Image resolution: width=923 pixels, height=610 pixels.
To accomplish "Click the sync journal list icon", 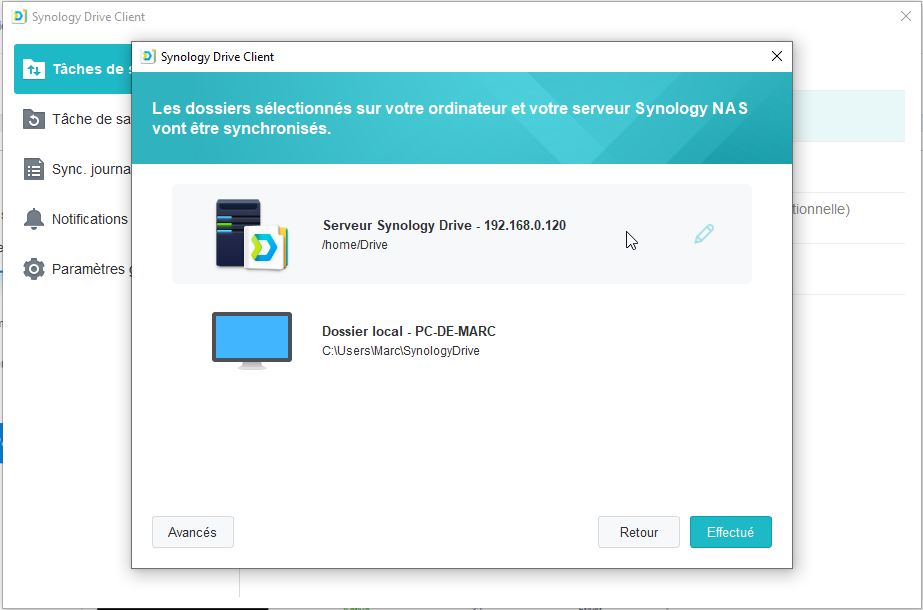I will click(x=34, y=169).
